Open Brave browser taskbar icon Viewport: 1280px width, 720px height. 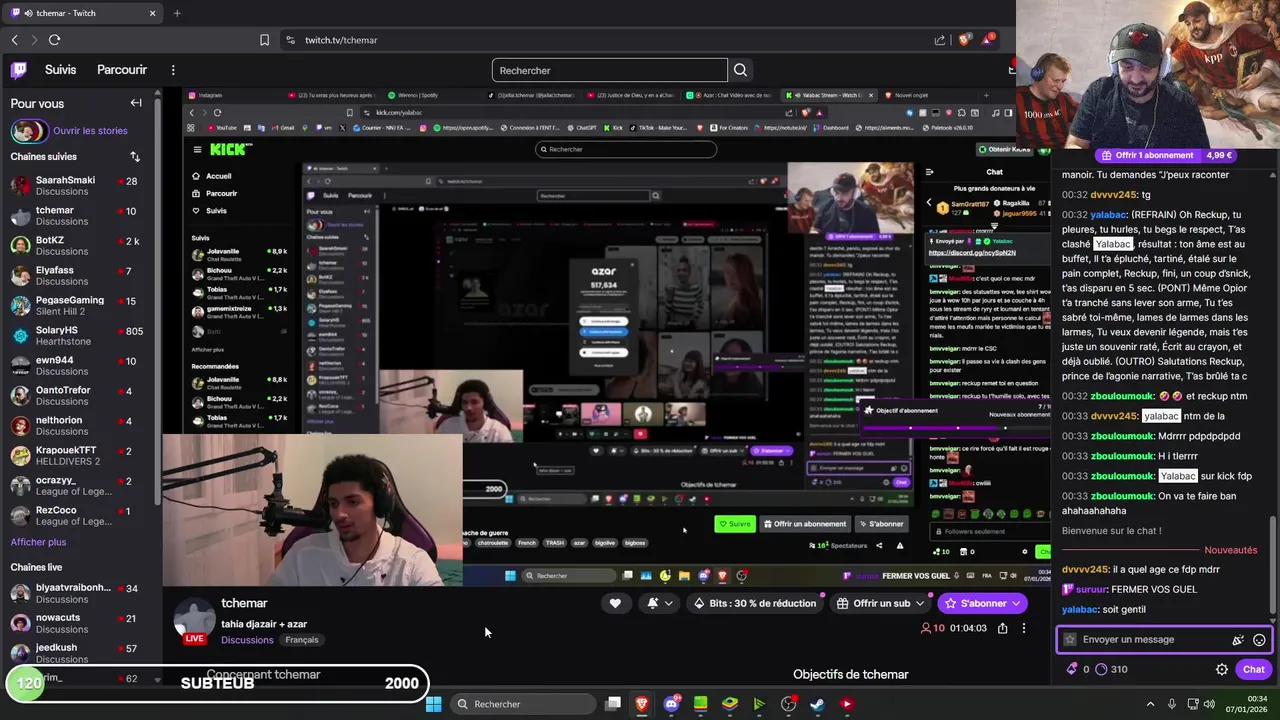[642, 704]
